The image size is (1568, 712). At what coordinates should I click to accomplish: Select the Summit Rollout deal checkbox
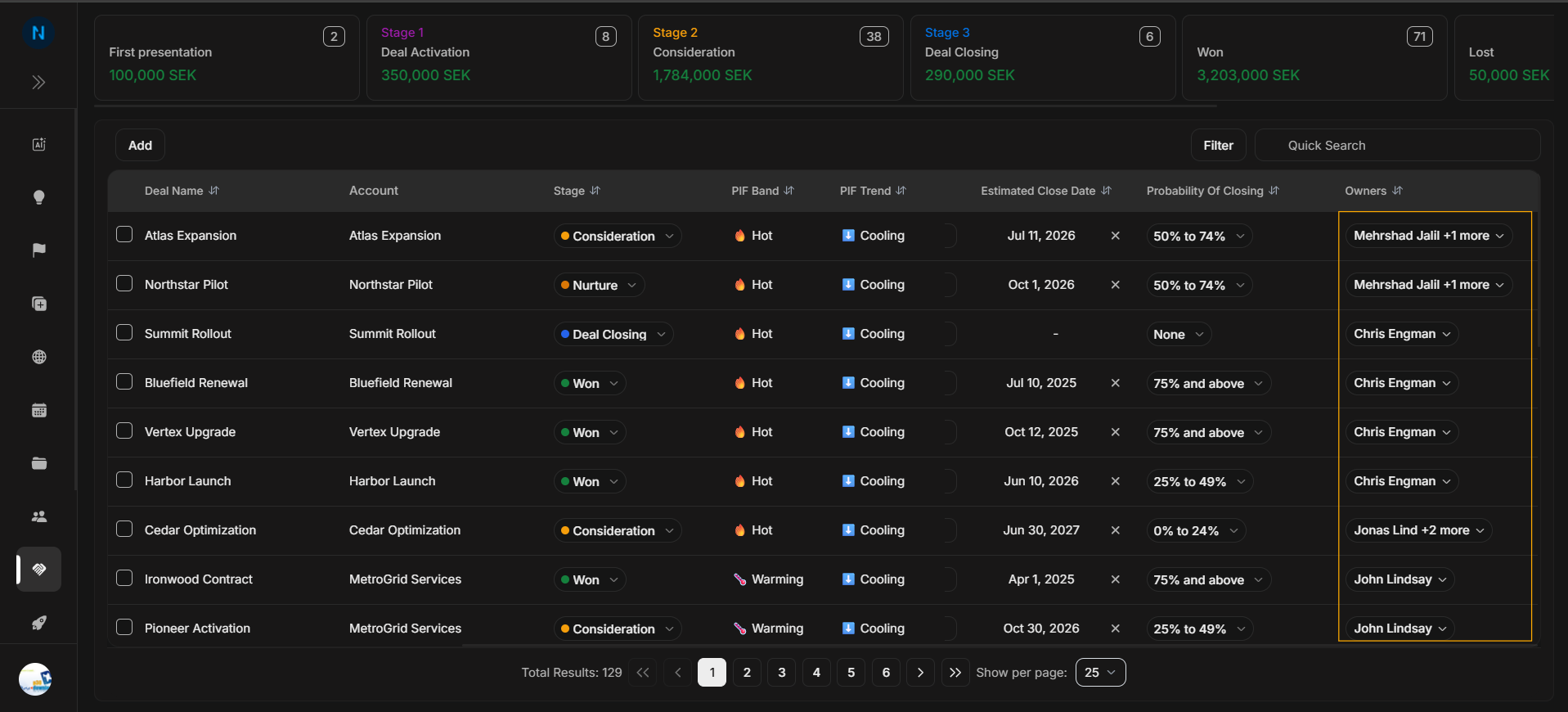pos(124,333)
